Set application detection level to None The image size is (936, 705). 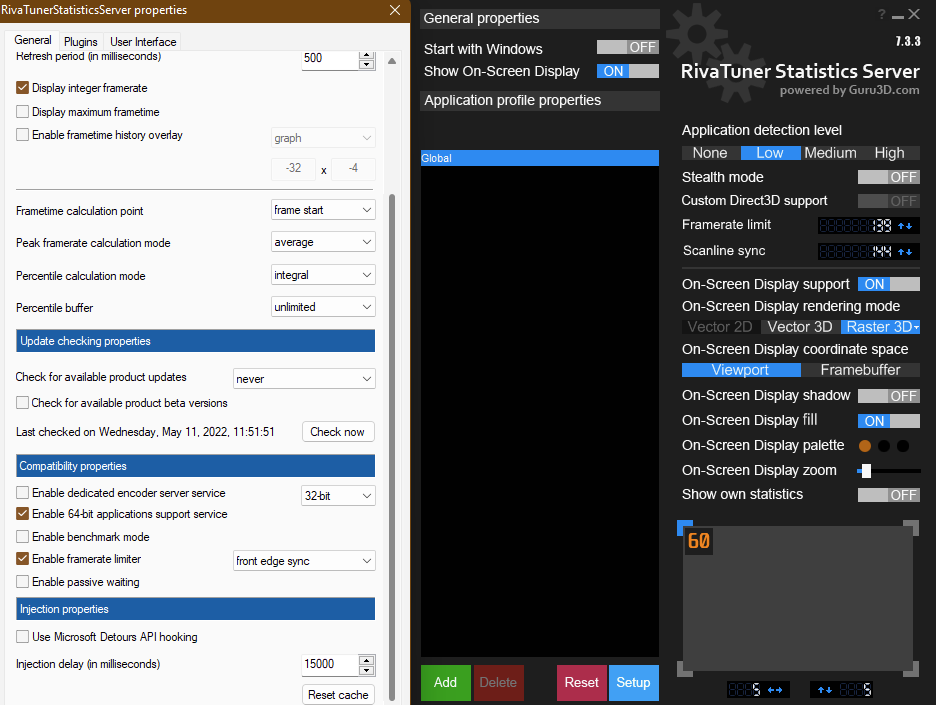coord(710,153)
